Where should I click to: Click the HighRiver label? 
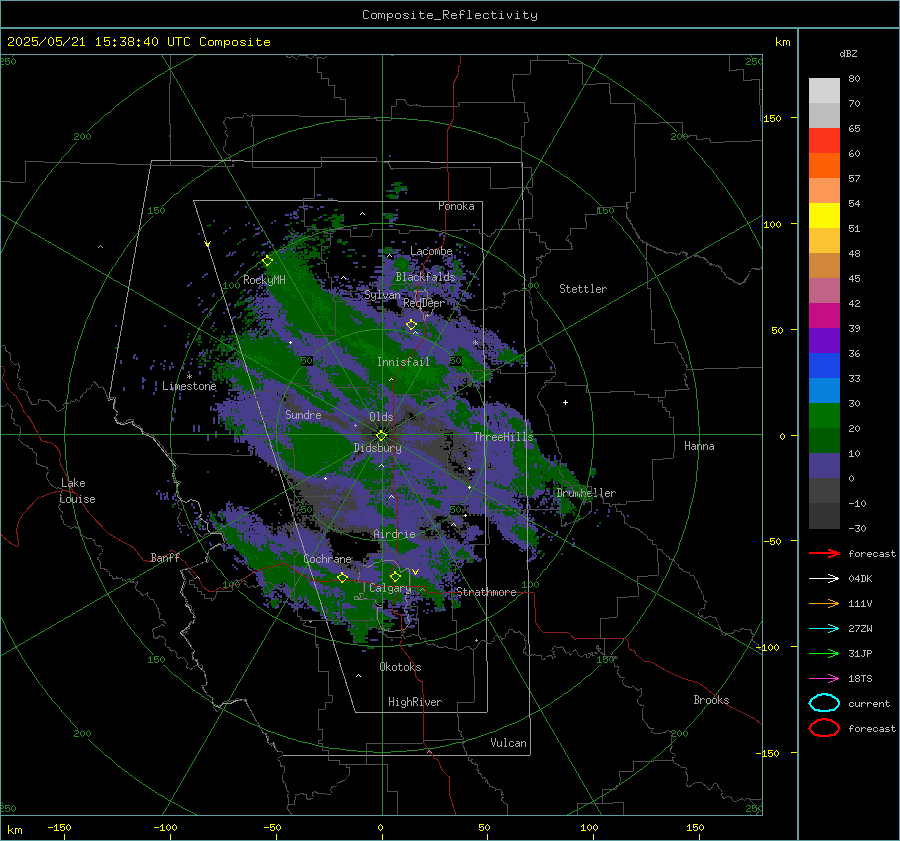(x=414, y=702)
